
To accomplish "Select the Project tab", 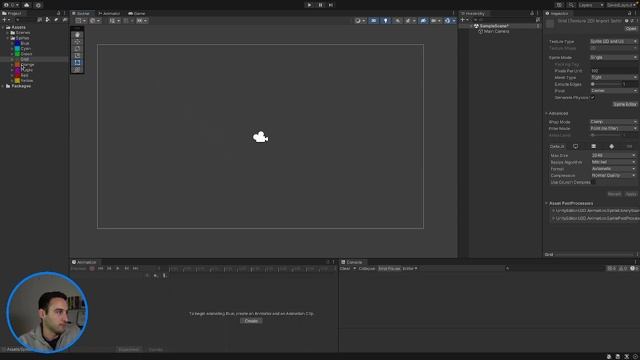I will pyautogui.click(x=12, y=13).
